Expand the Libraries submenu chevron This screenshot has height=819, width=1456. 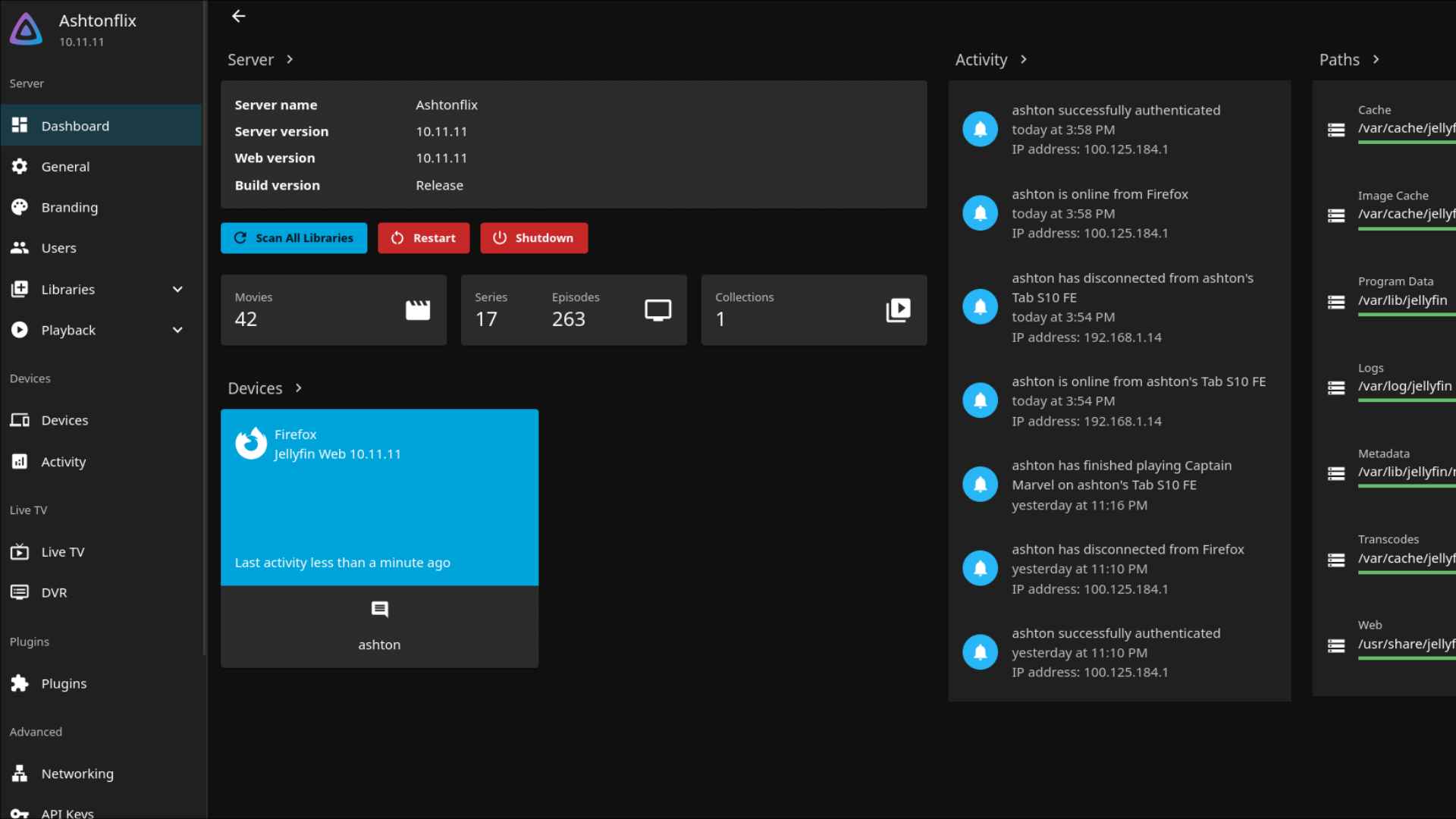coord(177,289)
